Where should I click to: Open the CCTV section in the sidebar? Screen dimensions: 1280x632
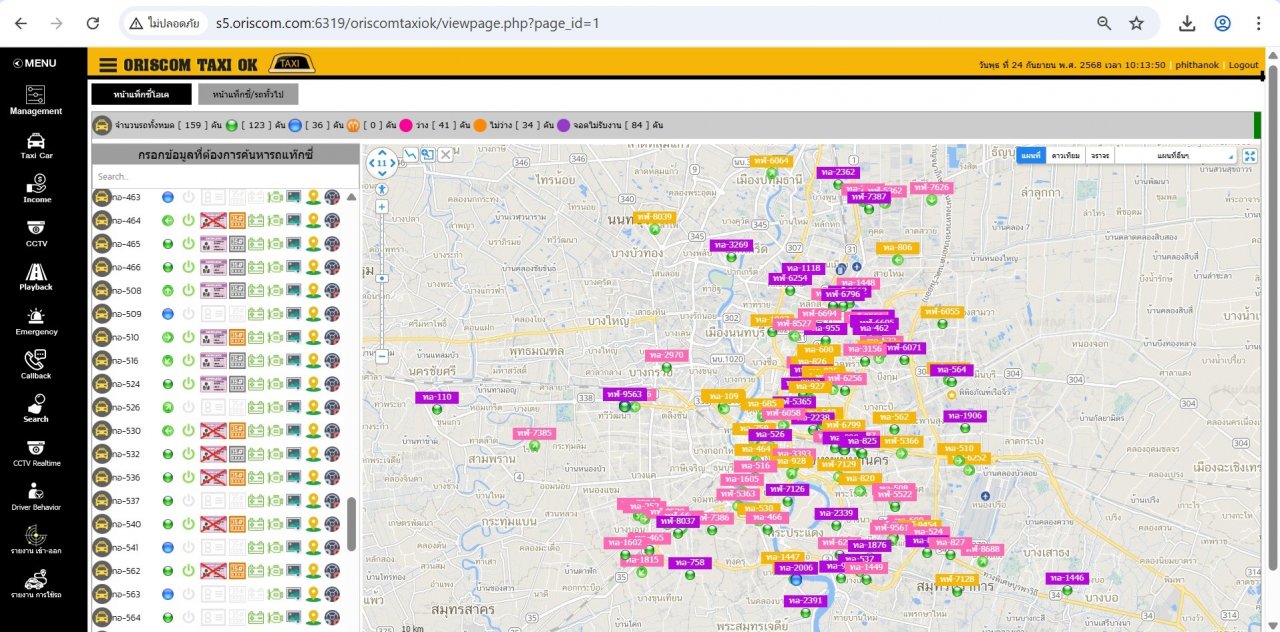(x=36, y=227)
